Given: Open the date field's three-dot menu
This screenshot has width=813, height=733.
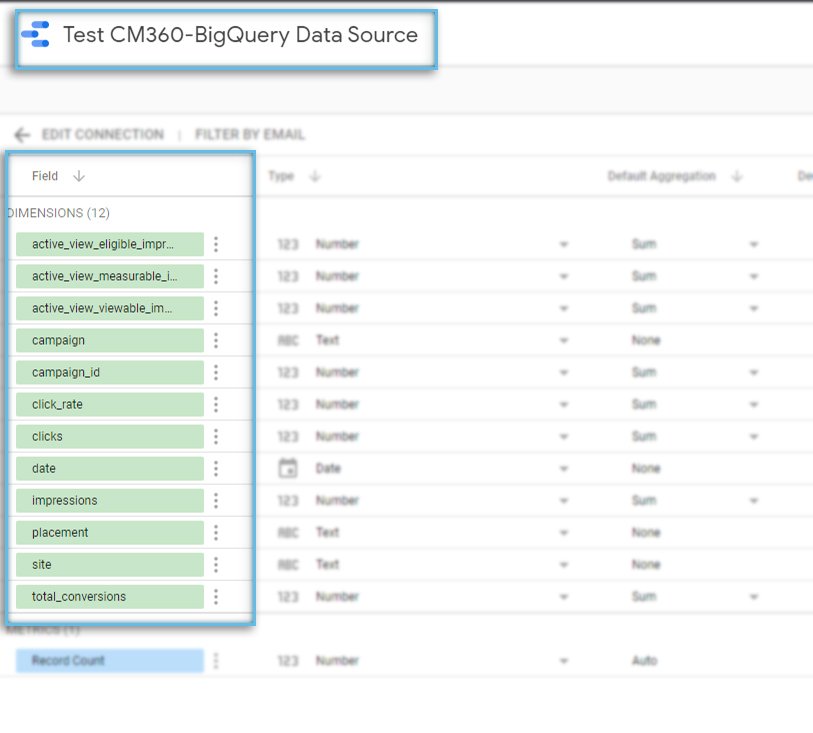Looking at the screenshot, I should click(x=216, y=469).
